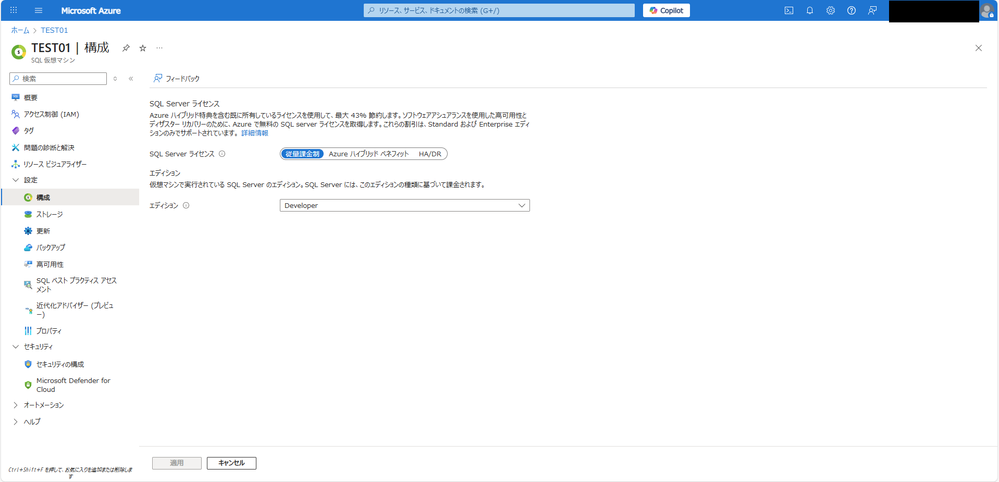This screenshot has width=999, height=482.
Task: Collapse the セキュリティ section
Action: point(16,347)
